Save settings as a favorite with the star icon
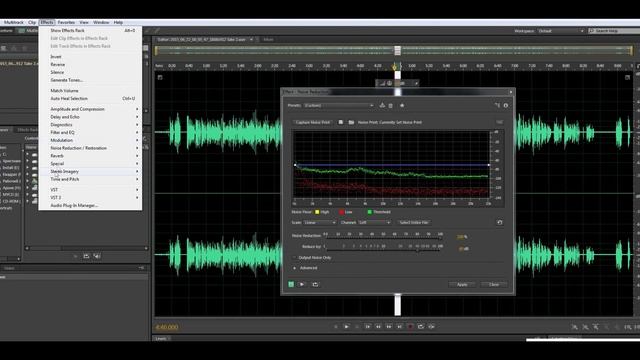The height and width of the screenshot is (360, 640). point(402,105)
